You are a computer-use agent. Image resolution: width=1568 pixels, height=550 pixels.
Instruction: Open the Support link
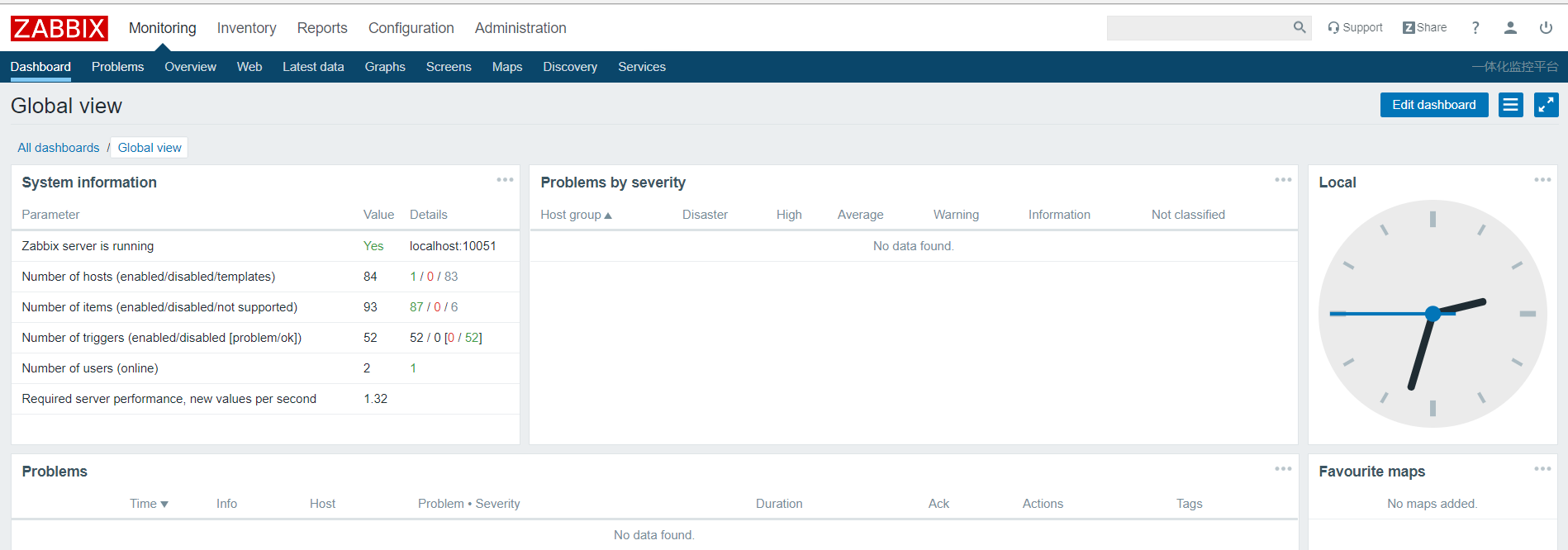tap(1355, 27)
